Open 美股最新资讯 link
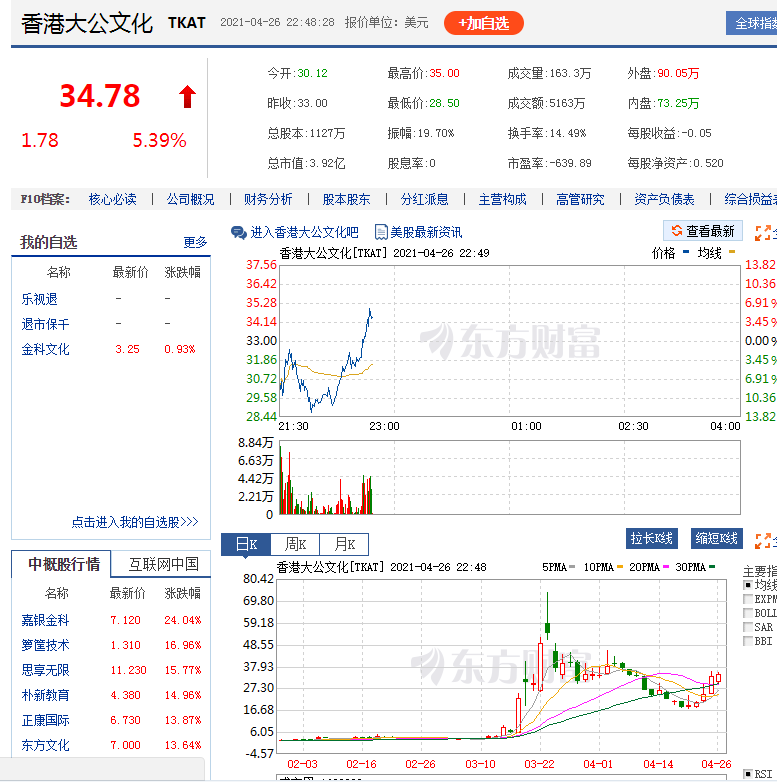The width and height of the screenshot is (777, 782). pos(426,232)
